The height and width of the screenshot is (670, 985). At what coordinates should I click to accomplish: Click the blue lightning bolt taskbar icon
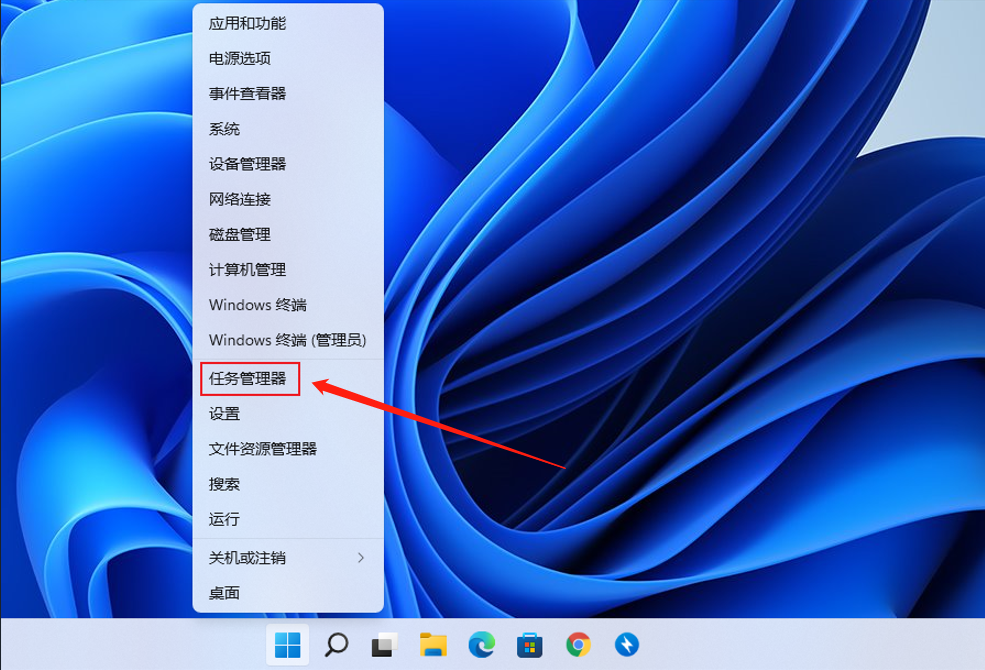626,645
